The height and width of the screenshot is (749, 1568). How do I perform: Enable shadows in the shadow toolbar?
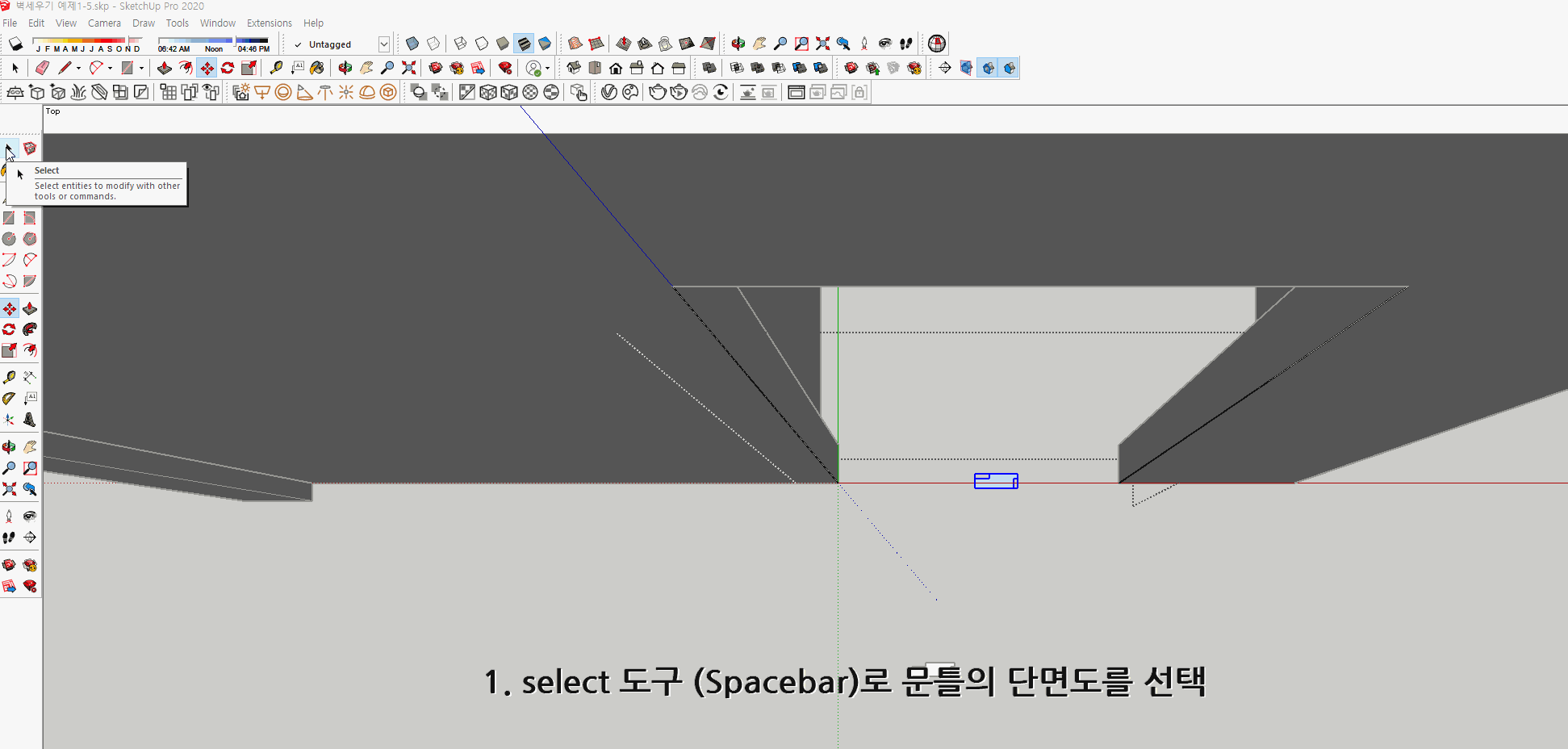15,44
